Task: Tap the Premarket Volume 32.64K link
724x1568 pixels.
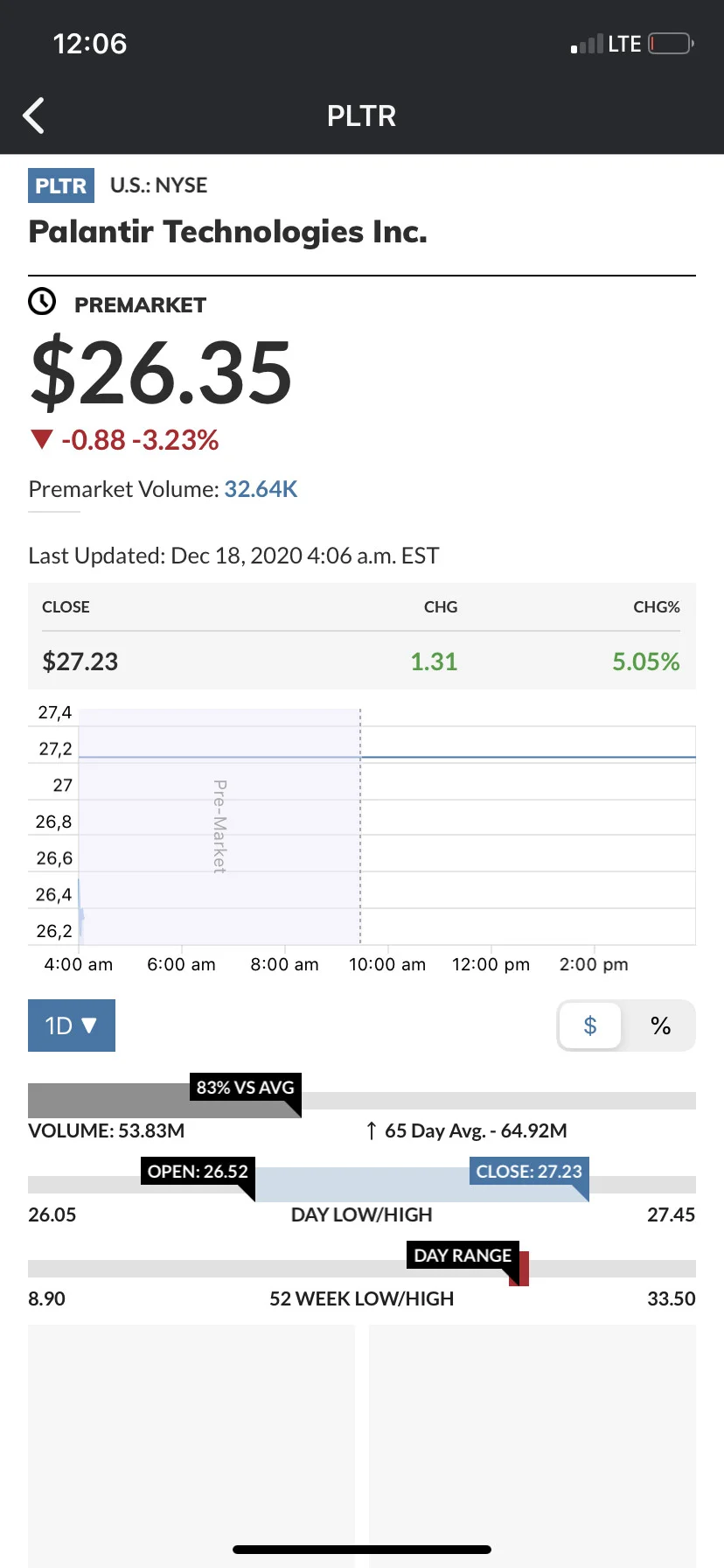Action: coord(261,488)
